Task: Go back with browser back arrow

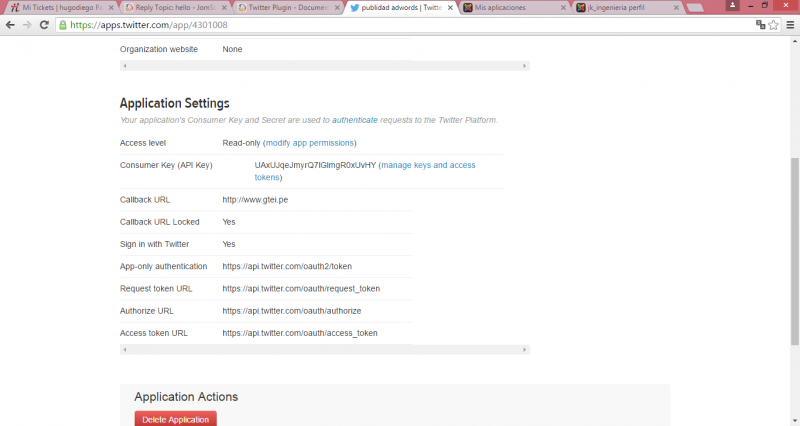Action: click(x=10, y=24)
